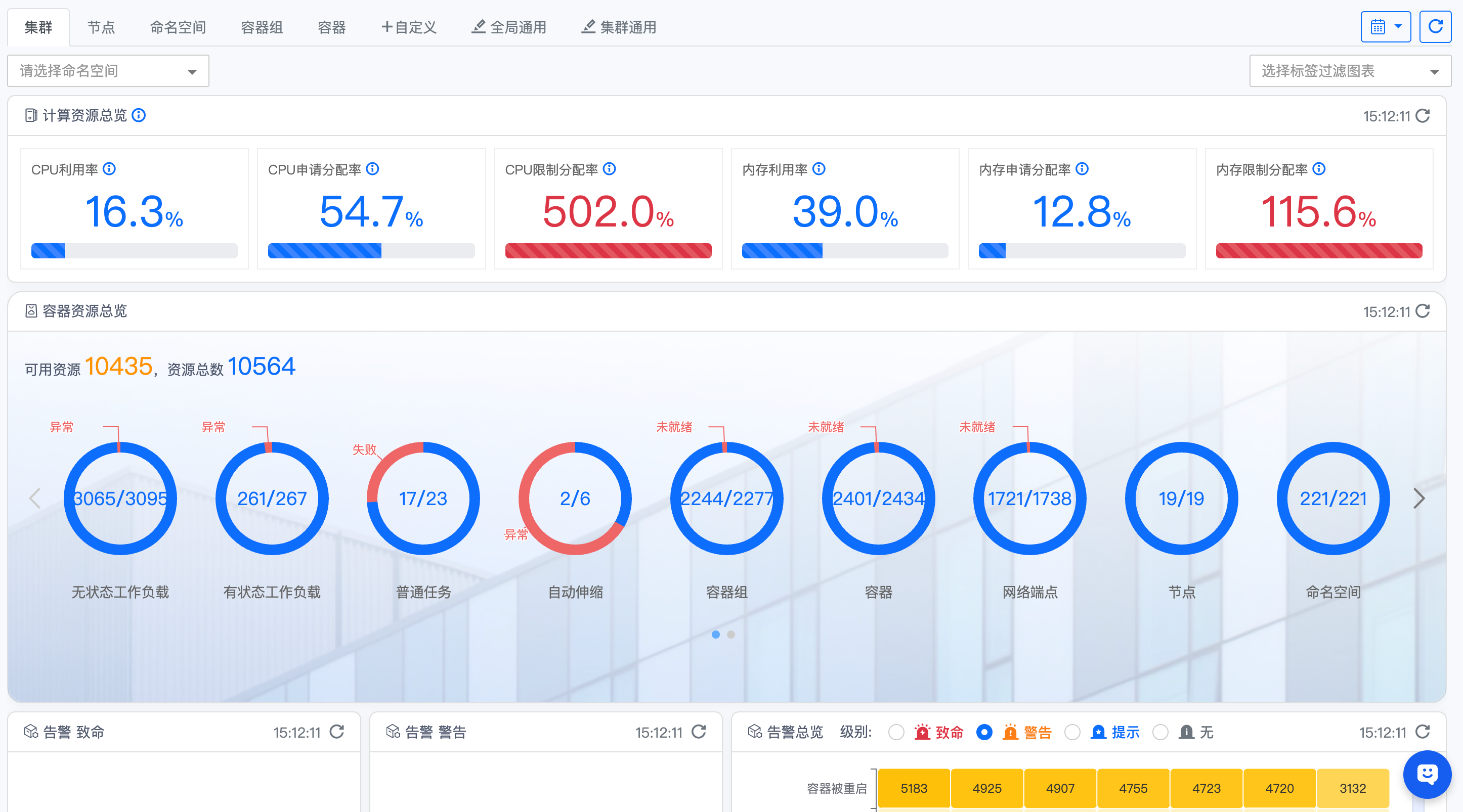Click the CPU申请分配率 progress bar
1463x812 pixels.
pos(371,251)
